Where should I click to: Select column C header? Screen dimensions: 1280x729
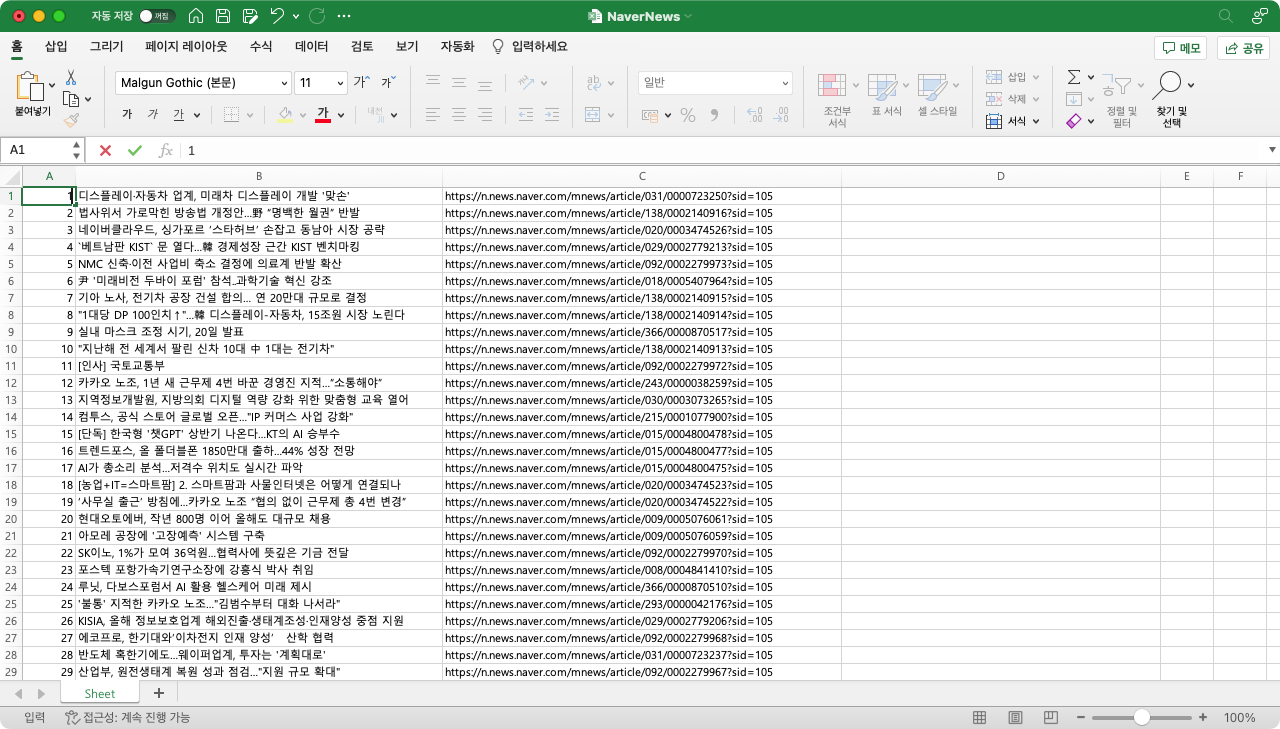pos(642,176)
